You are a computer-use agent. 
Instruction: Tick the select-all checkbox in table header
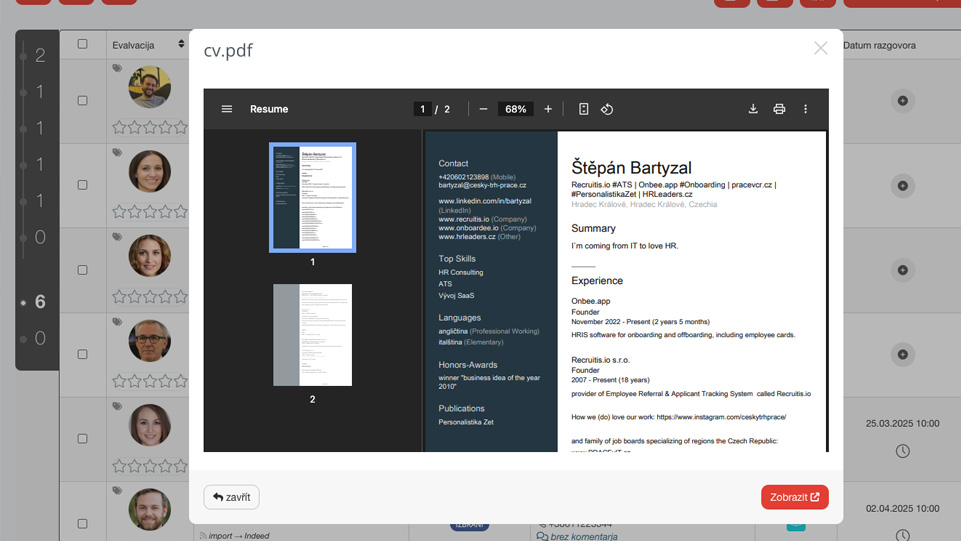click(x=82, y=44)
